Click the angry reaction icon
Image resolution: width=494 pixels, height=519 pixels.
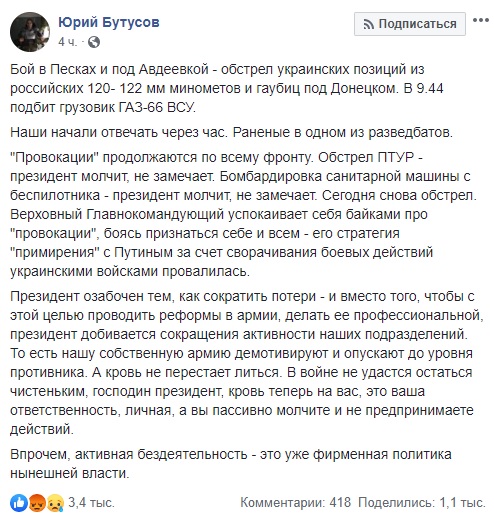point(37,503)
